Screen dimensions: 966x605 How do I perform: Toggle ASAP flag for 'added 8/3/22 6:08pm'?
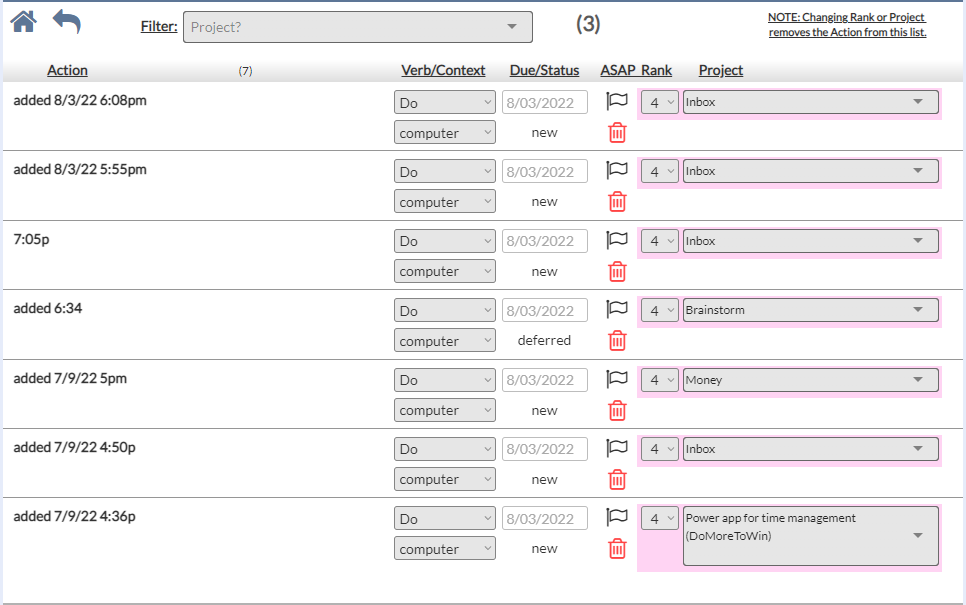click(617, 101)
